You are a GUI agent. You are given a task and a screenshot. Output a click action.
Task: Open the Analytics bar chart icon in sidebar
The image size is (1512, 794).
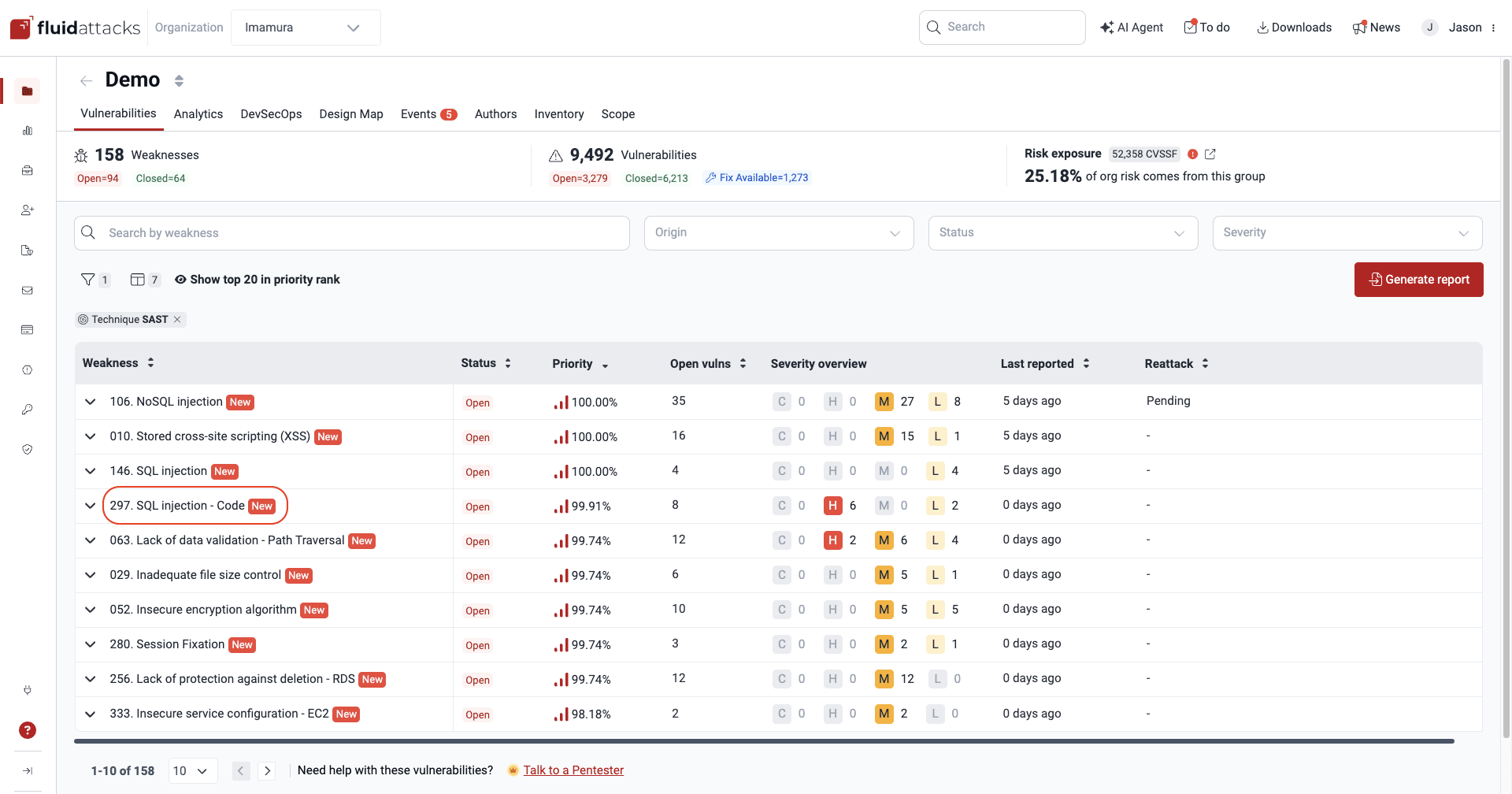28,131
